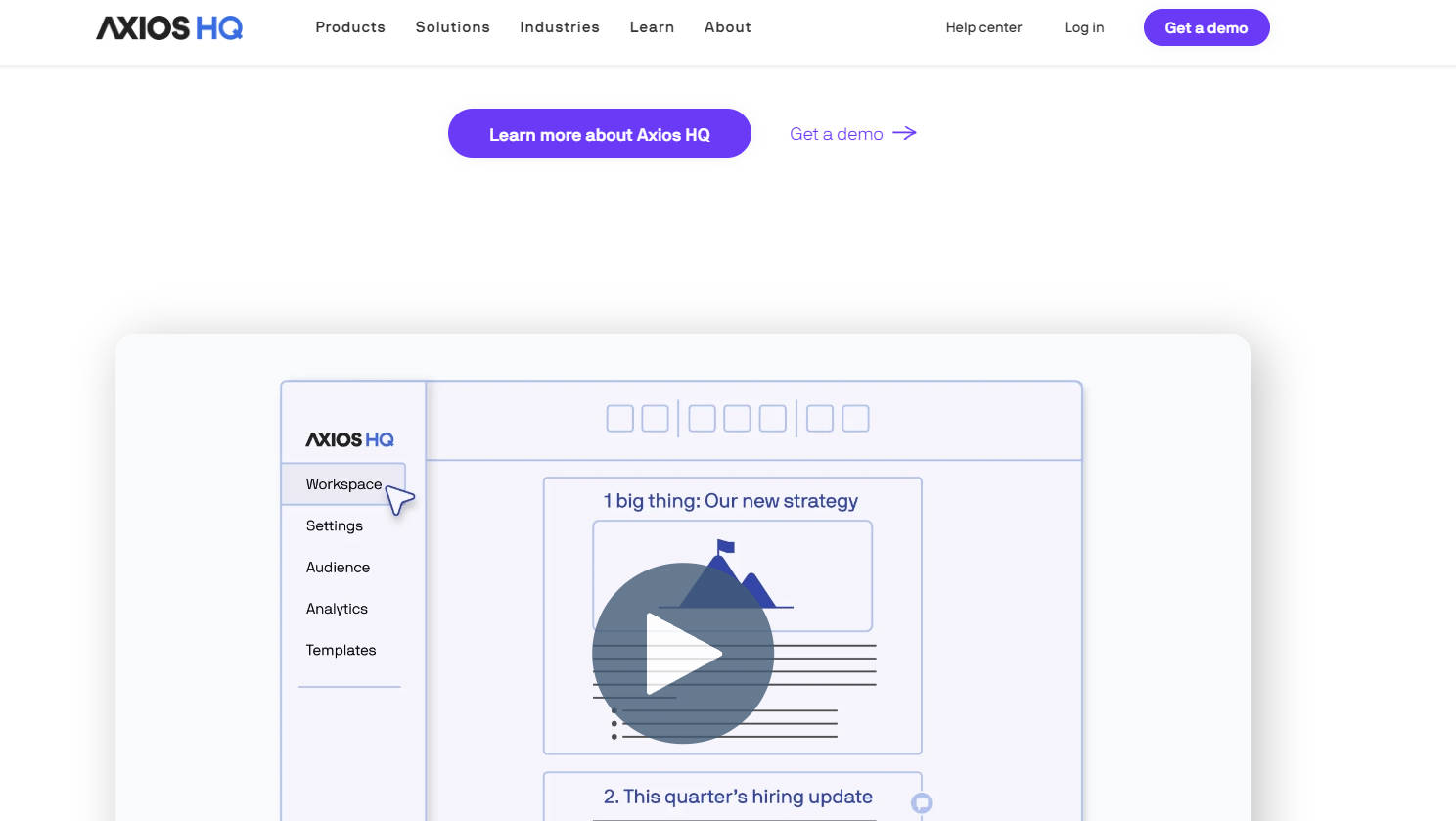The image size is (1456, 821).
Task: Click the Log in link
Action: pos(1083,27)
